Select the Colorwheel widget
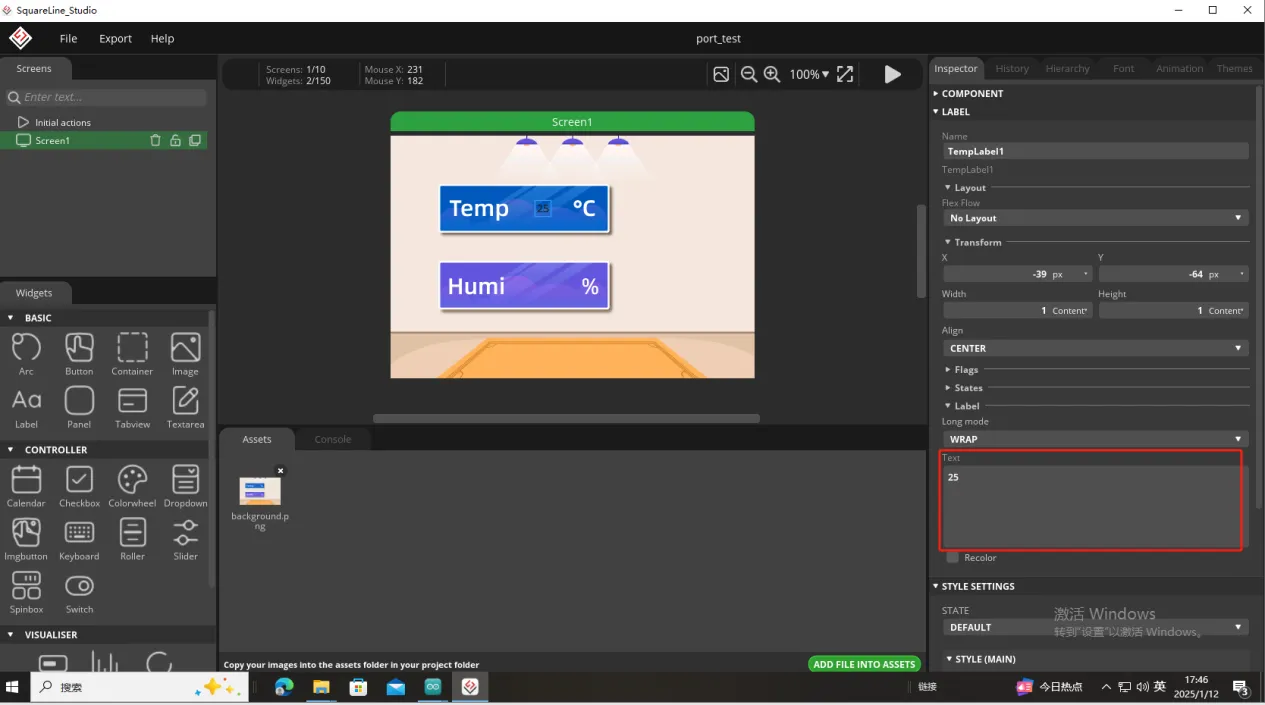The width and height of the screenshot is (1265, 705). pyautogui.click(x=132, y=485)
